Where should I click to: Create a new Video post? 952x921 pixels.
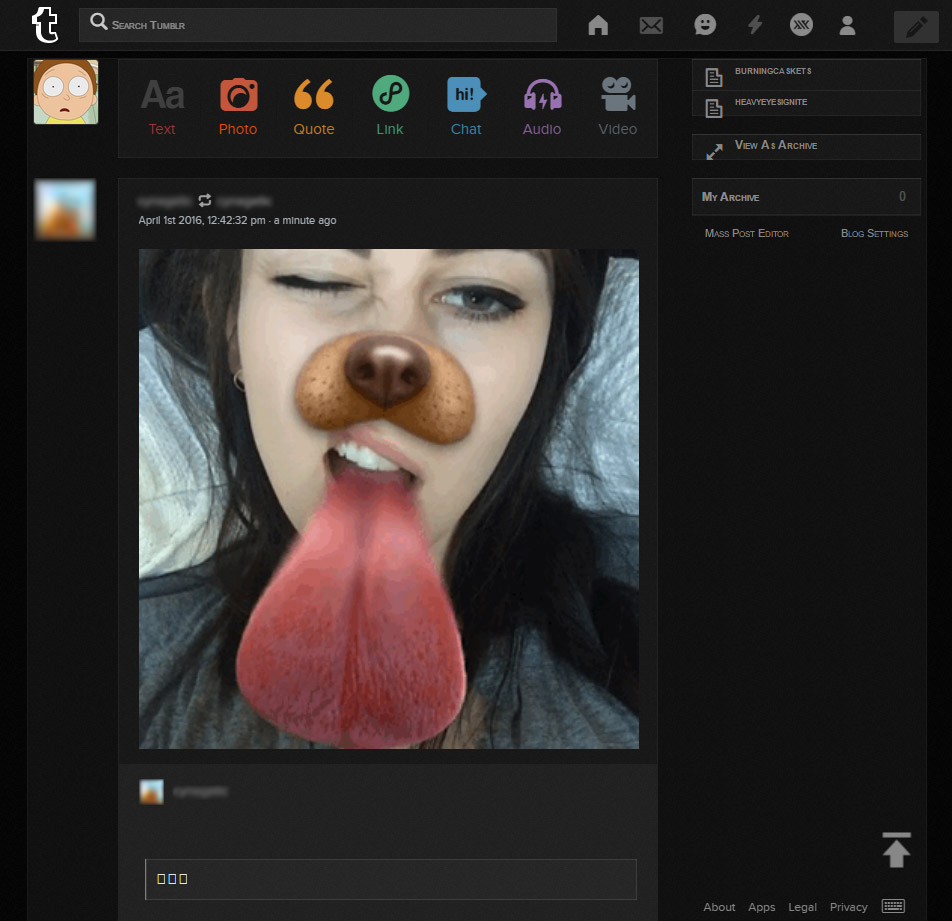tap(618, 107)
